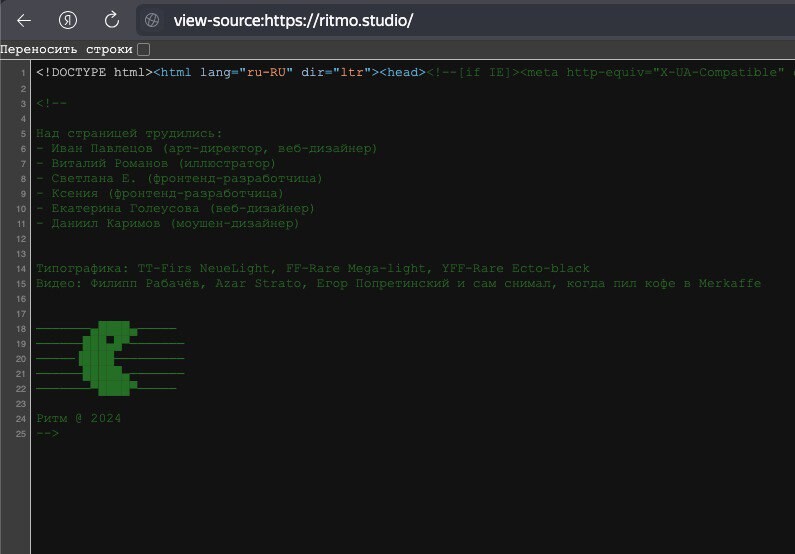795x554 pixels.
Task: Click the 'Даниил Каримов' credit line
Action: (167, 223)
